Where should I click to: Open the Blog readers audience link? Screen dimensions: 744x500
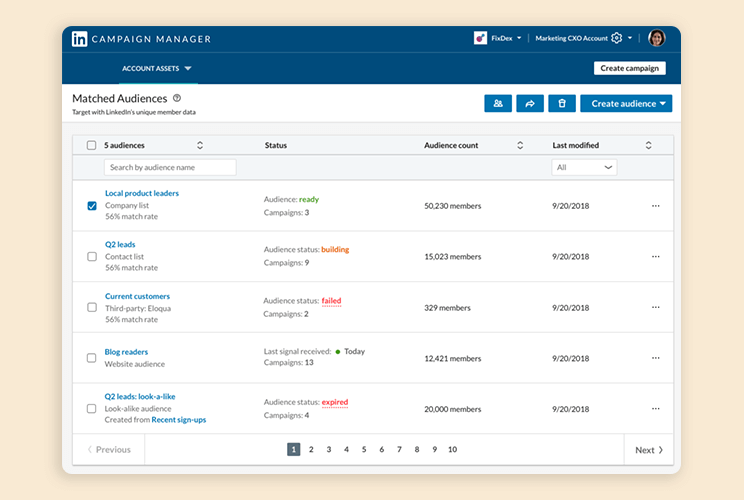click(x=126, y=352)
